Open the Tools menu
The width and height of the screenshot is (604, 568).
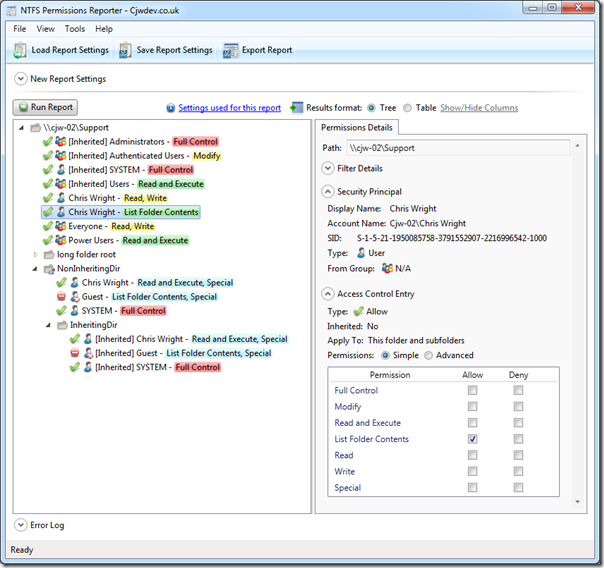pos(75,29)
